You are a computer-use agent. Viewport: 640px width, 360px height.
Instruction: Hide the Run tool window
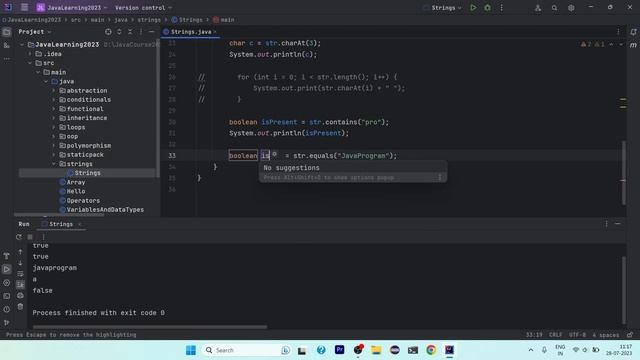tap(618, 224)
